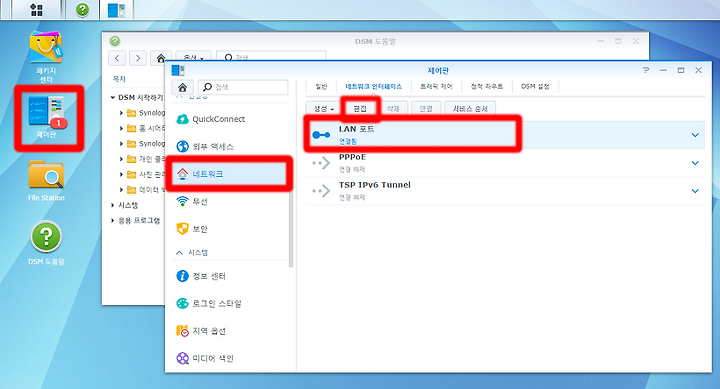Click the 삭제 delete button
Screen dimensions: 720x389
point(393,109)
